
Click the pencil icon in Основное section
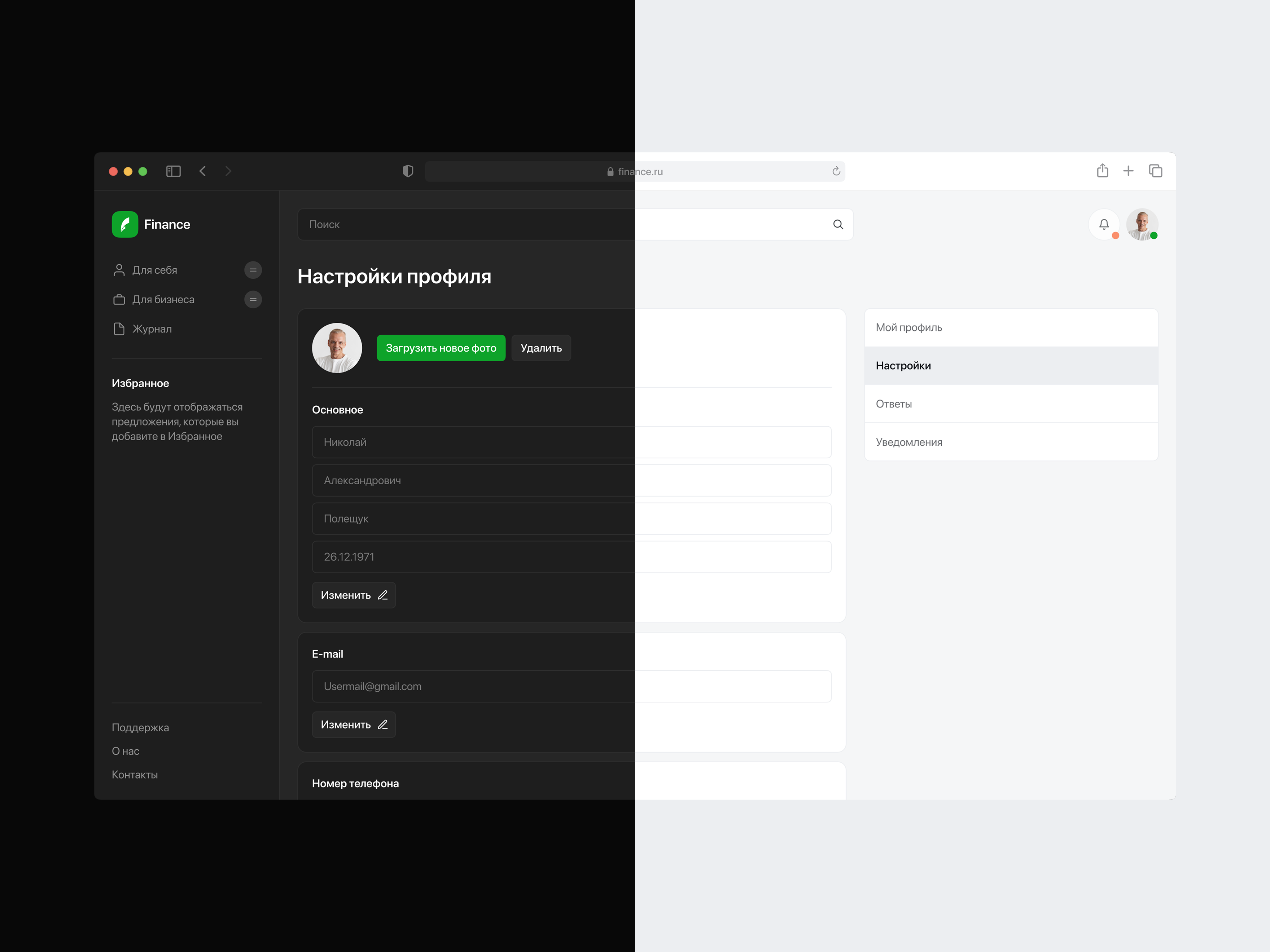(383, 595)
